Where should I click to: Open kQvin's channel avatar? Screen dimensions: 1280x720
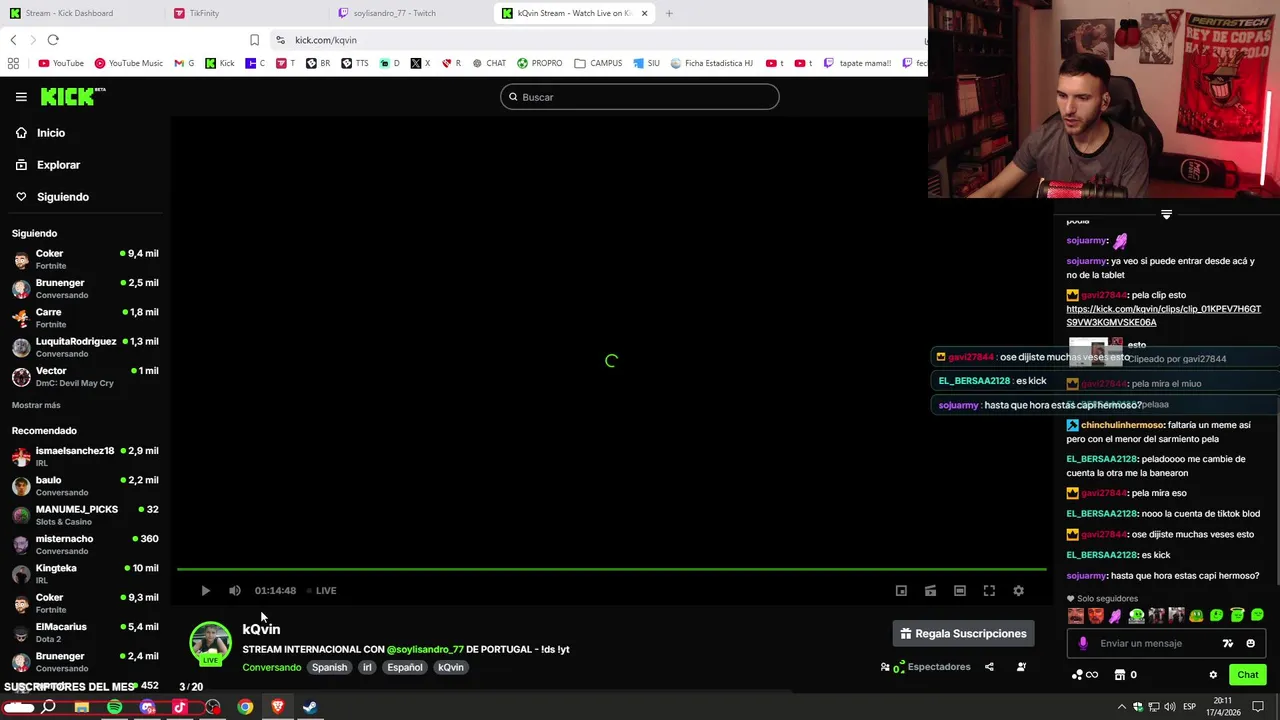tap(210, 643)
